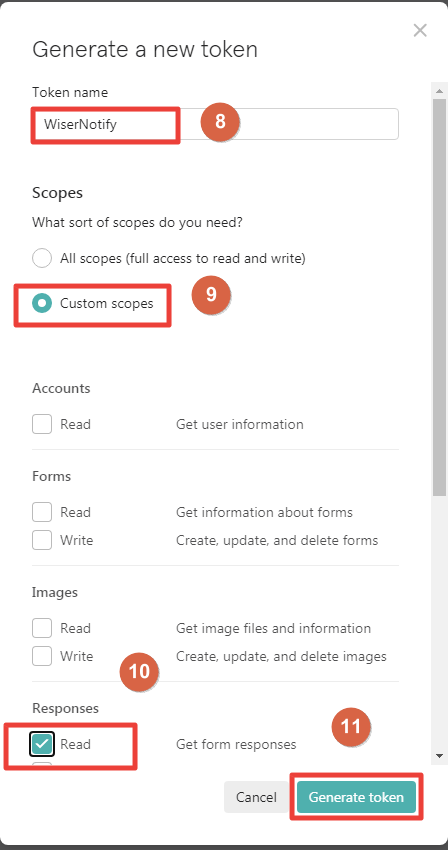Check Forms Write scope
448x850 pixels.
pos(42,540)
